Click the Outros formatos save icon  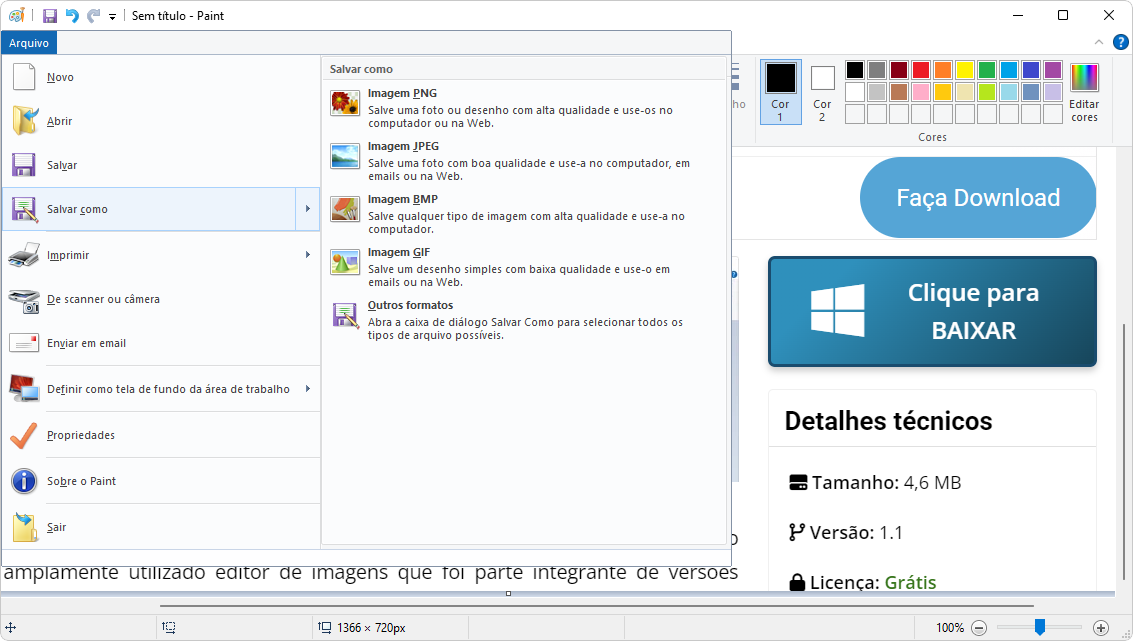tap(345, 315)
